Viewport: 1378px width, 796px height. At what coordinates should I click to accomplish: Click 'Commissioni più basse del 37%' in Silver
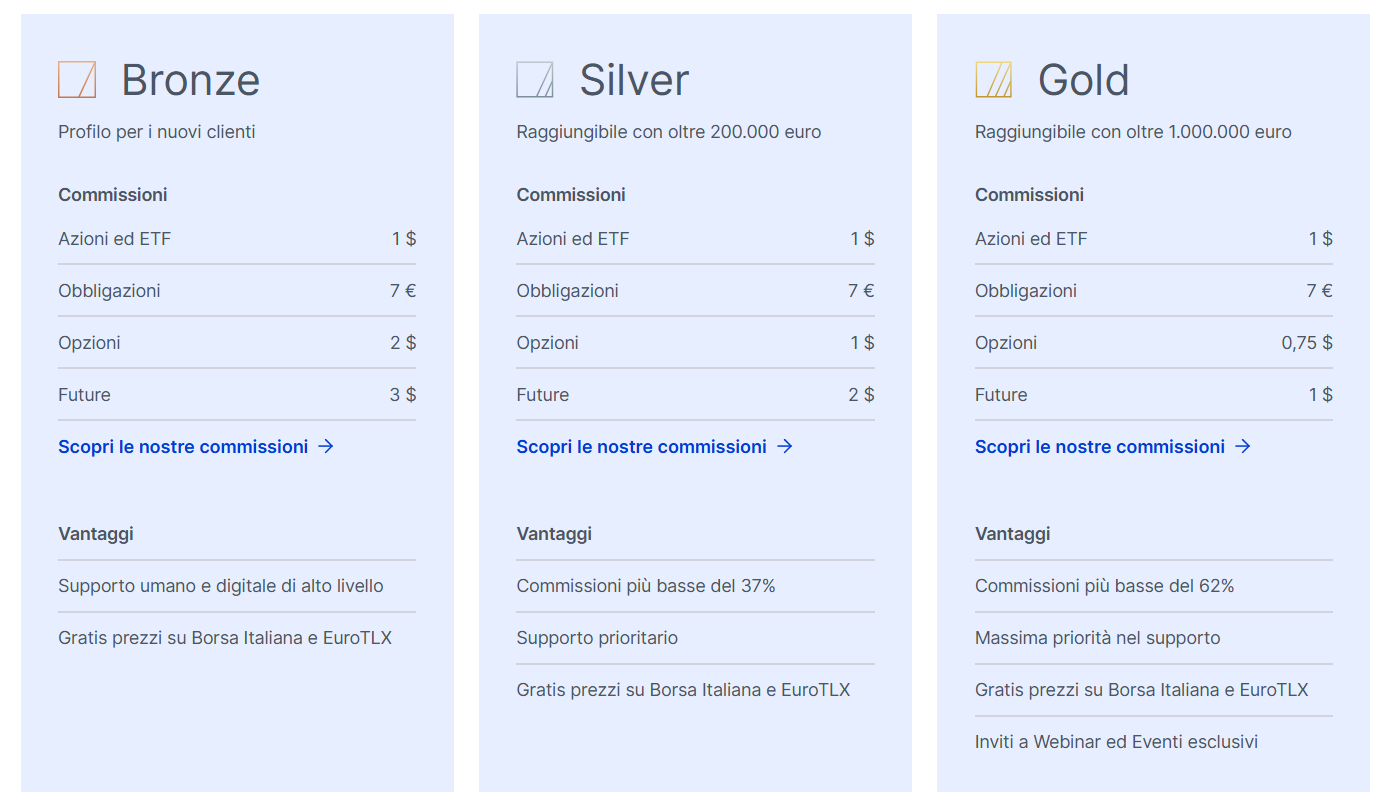click(x=646, y=586)
